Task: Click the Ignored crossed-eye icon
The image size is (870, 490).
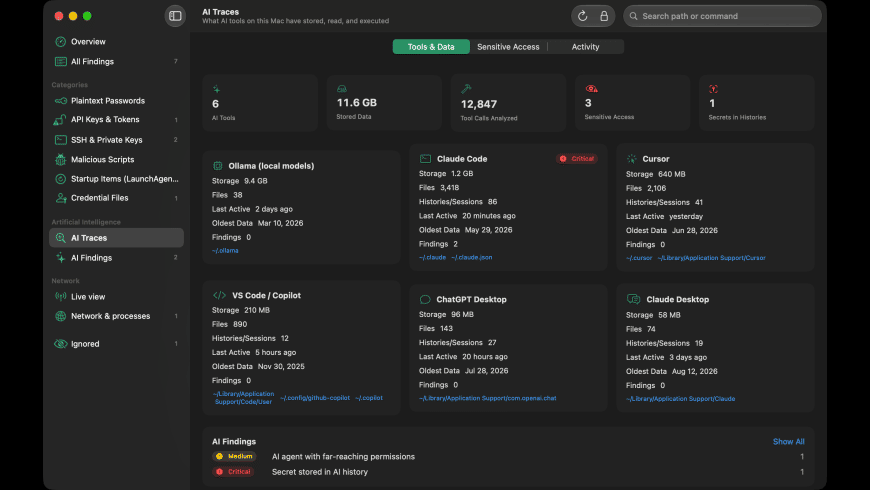Action: [x=60, y=343]
